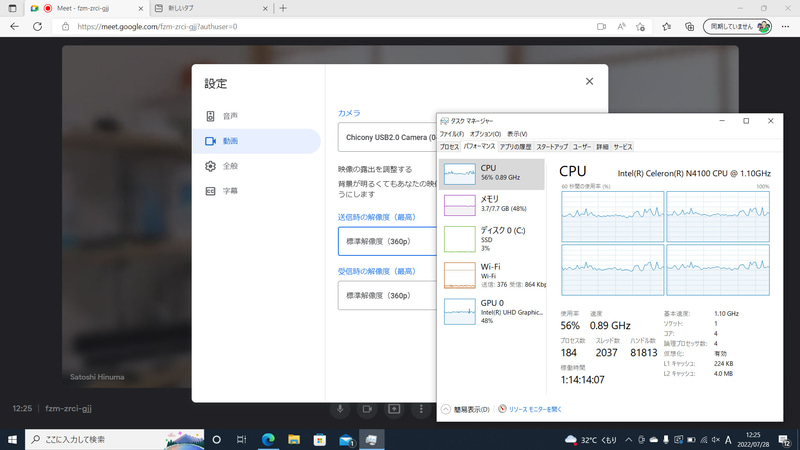Close the Meet browser tab
Screen dimensions: 800x450
[x=141, y=8]
